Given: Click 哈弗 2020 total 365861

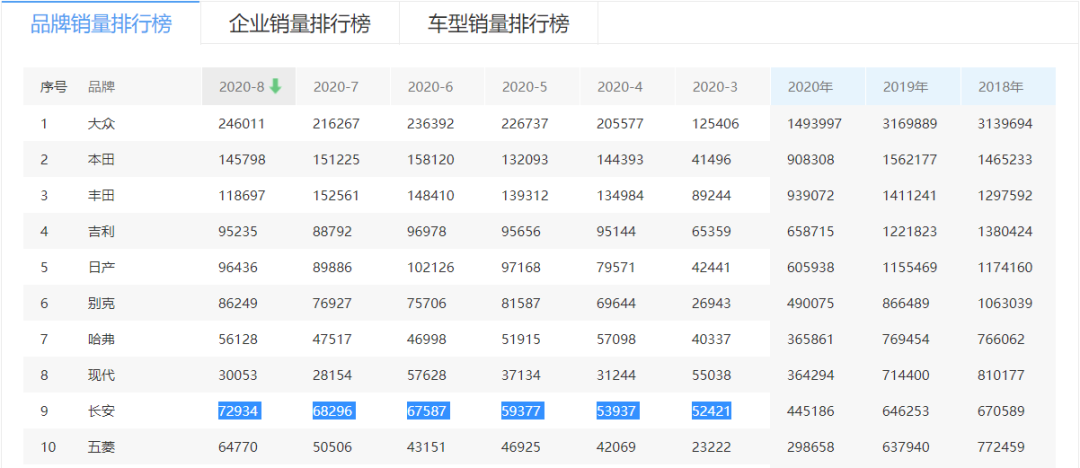Looking at the screenshot, I should 811,339.
